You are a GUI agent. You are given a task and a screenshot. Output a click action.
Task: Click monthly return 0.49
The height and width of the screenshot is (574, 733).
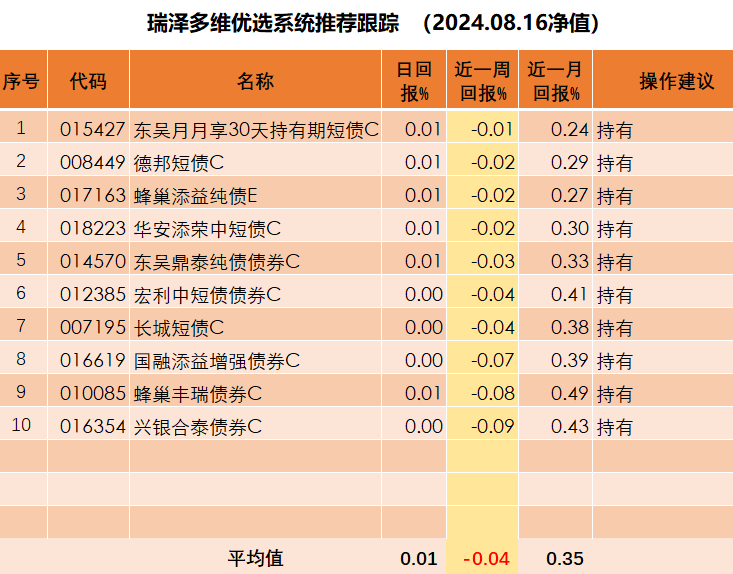[569, 393]
